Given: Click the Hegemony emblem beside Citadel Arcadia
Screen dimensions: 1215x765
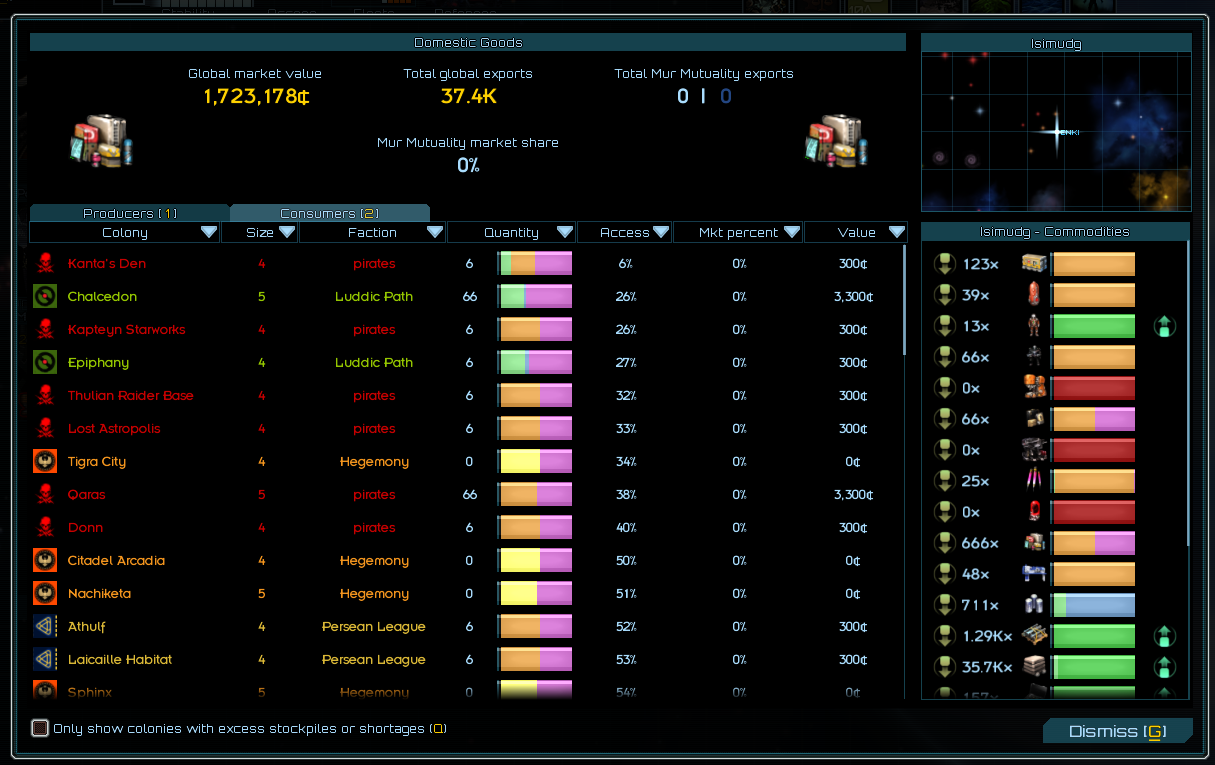Looking at the screenshot, I should pos(44,561).
